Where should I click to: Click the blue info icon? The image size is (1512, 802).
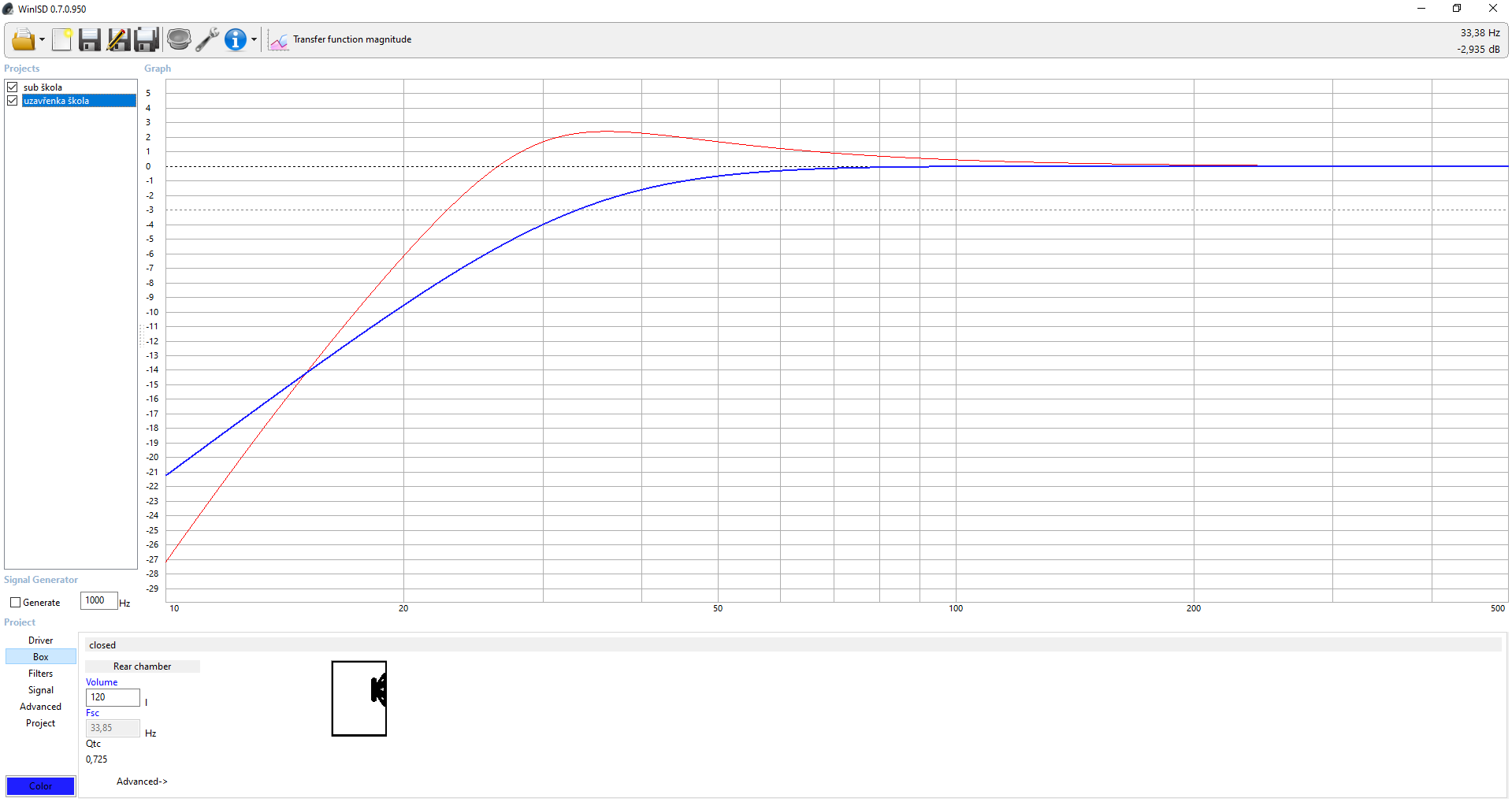pyautogui.click(x=236, y=39)
